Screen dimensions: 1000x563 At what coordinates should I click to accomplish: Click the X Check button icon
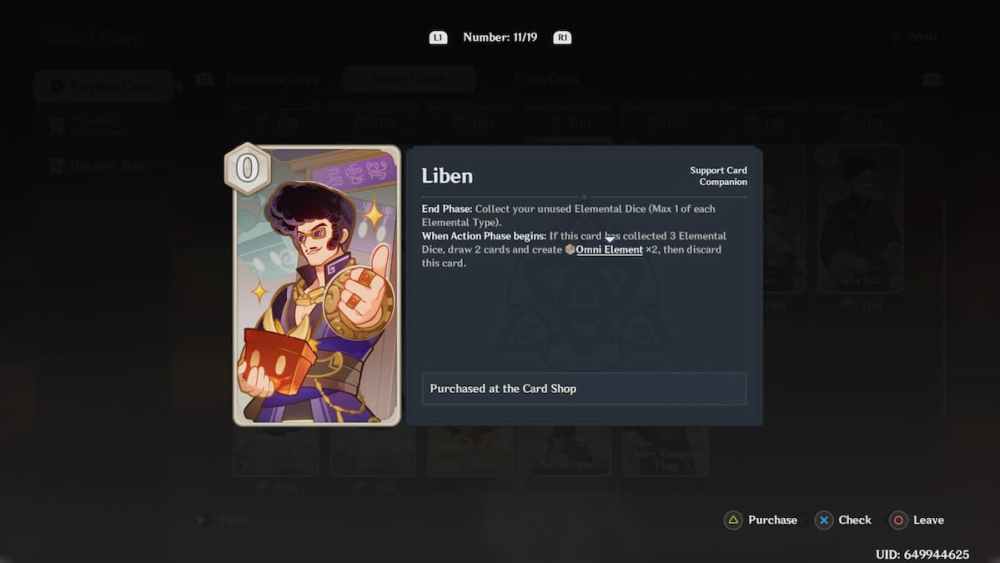point(823,520)
